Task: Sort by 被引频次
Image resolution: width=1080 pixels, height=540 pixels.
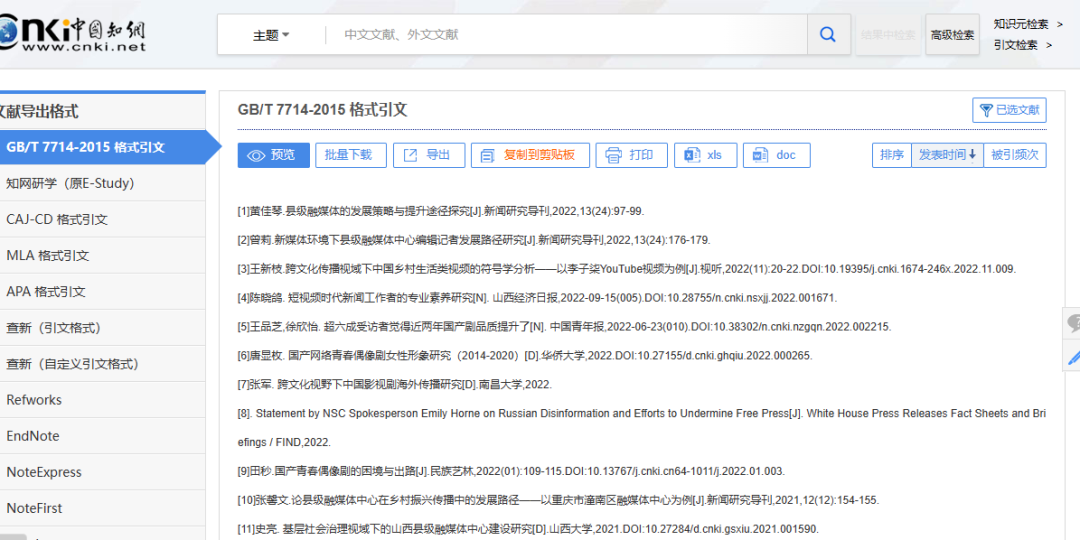Action: (1015, 155)
